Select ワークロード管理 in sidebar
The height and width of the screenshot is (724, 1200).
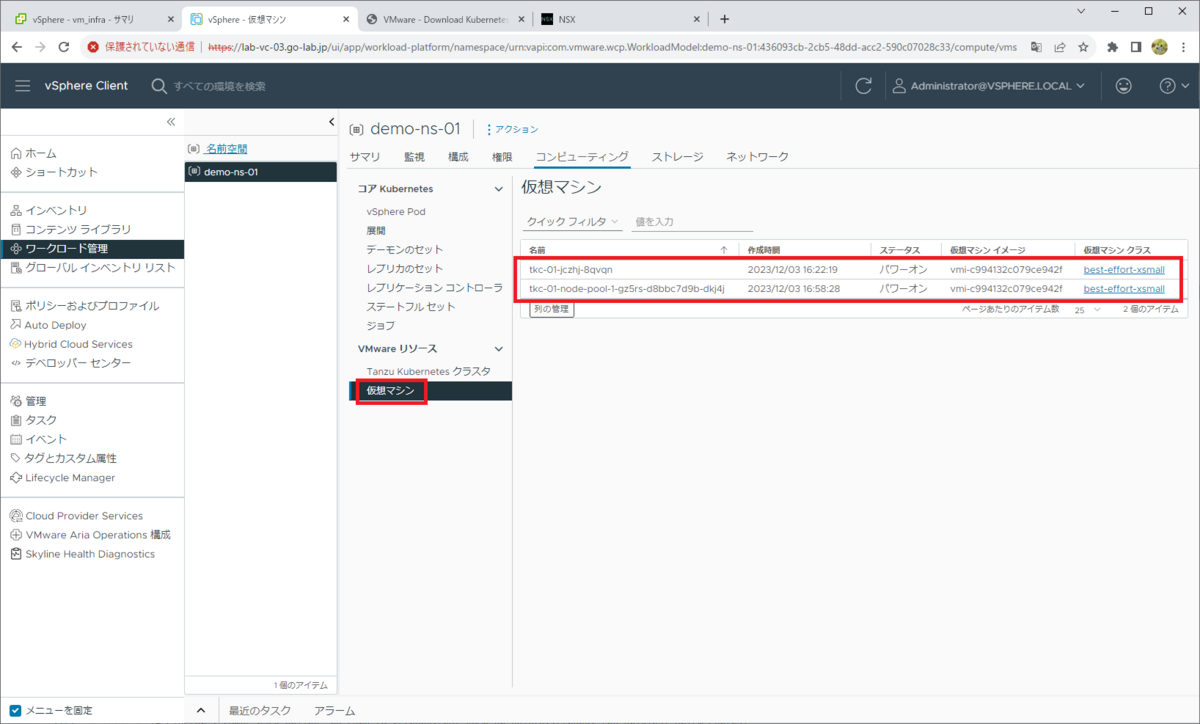[x=92, y=248]
